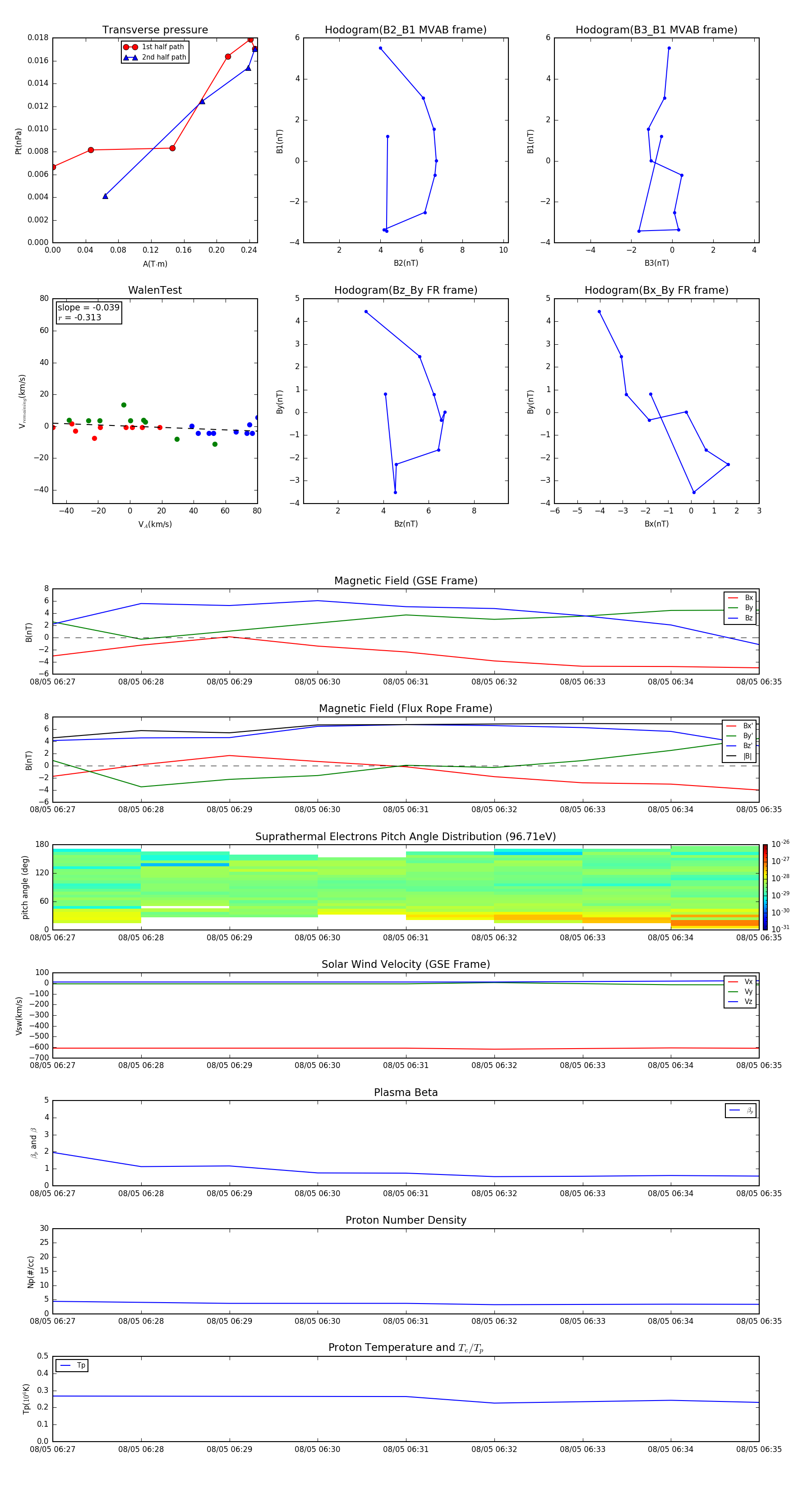Click the 'Plasma Beta' plot title
812x1489 pixels.
[x=406, y=1092]
